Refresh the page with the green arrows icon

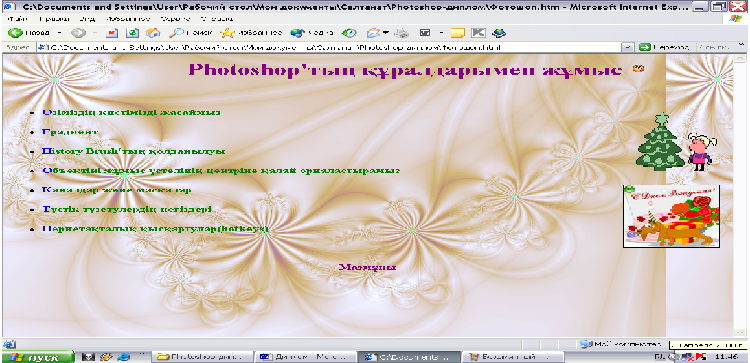click(x=132, y=33)
